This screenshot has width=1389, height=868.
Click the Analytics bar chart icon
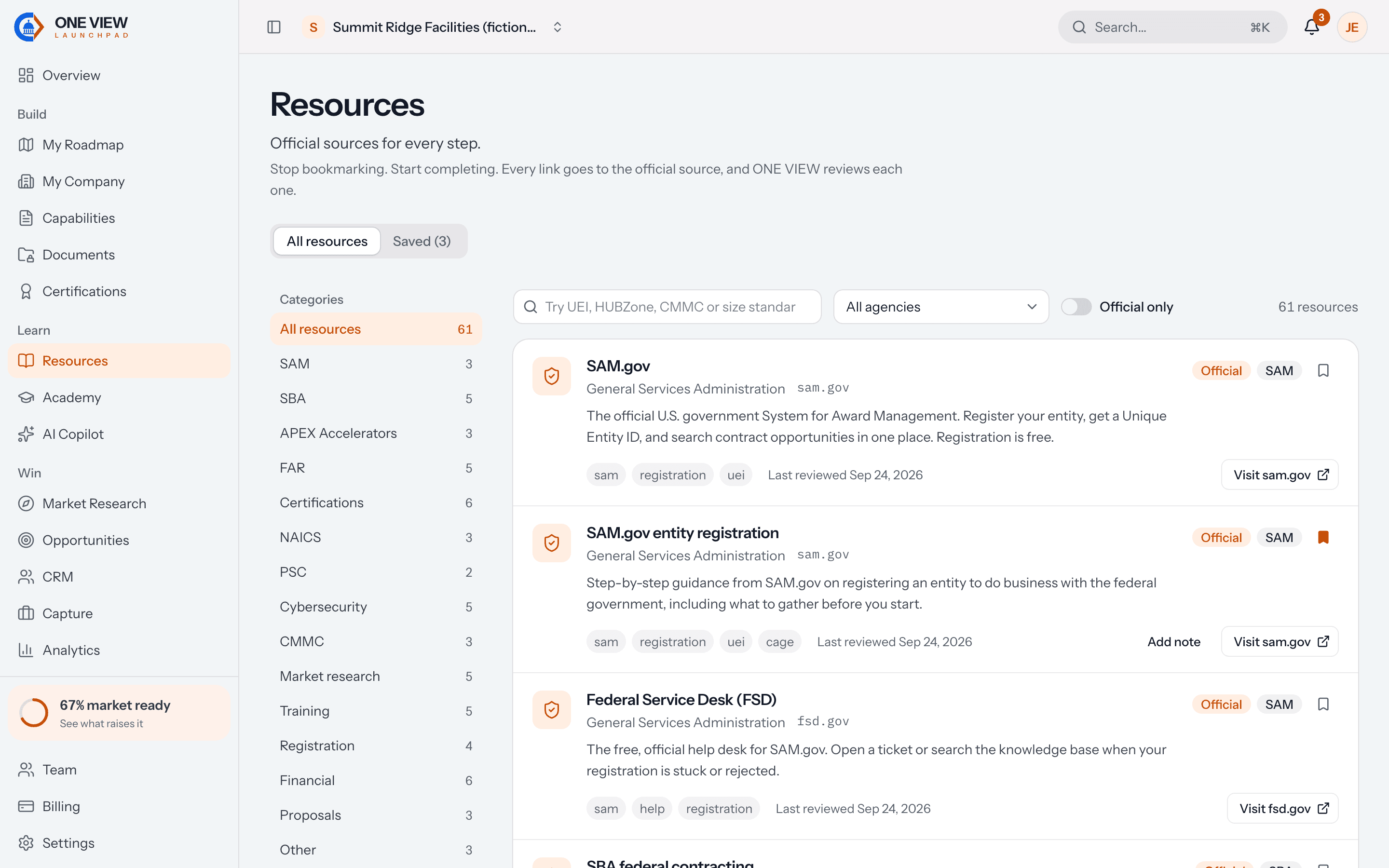point(26,650)
